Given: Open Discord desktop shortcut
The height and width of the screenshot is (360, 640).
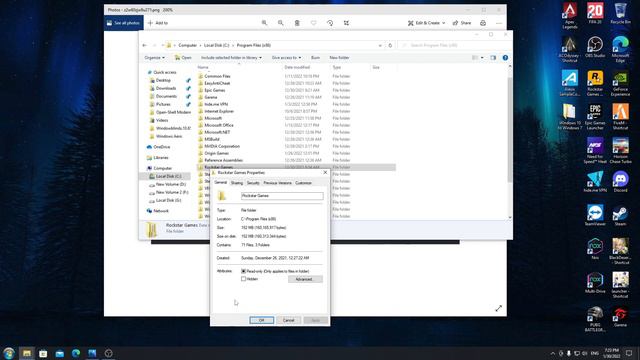Looking at the screenshot, I should click(620, 182).
